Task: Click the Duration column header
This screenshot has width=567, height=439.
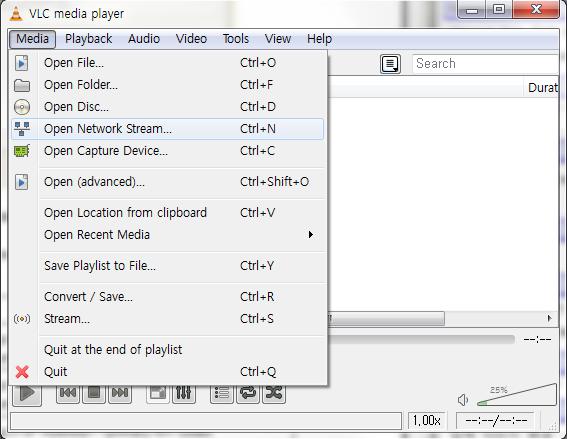Action: coord(541,88)
